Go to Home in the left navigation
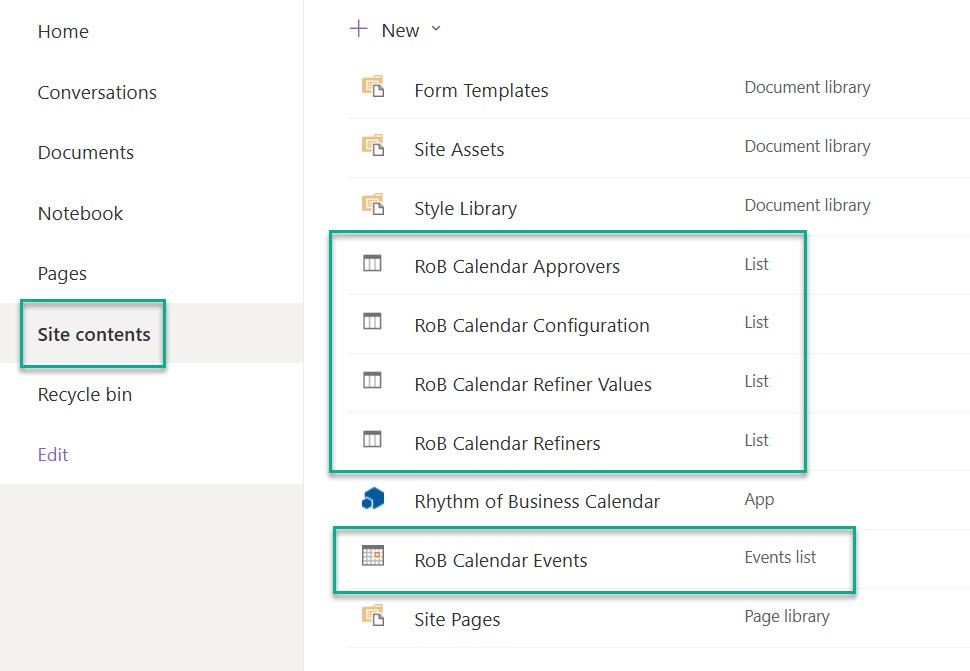 pos(63,32)
